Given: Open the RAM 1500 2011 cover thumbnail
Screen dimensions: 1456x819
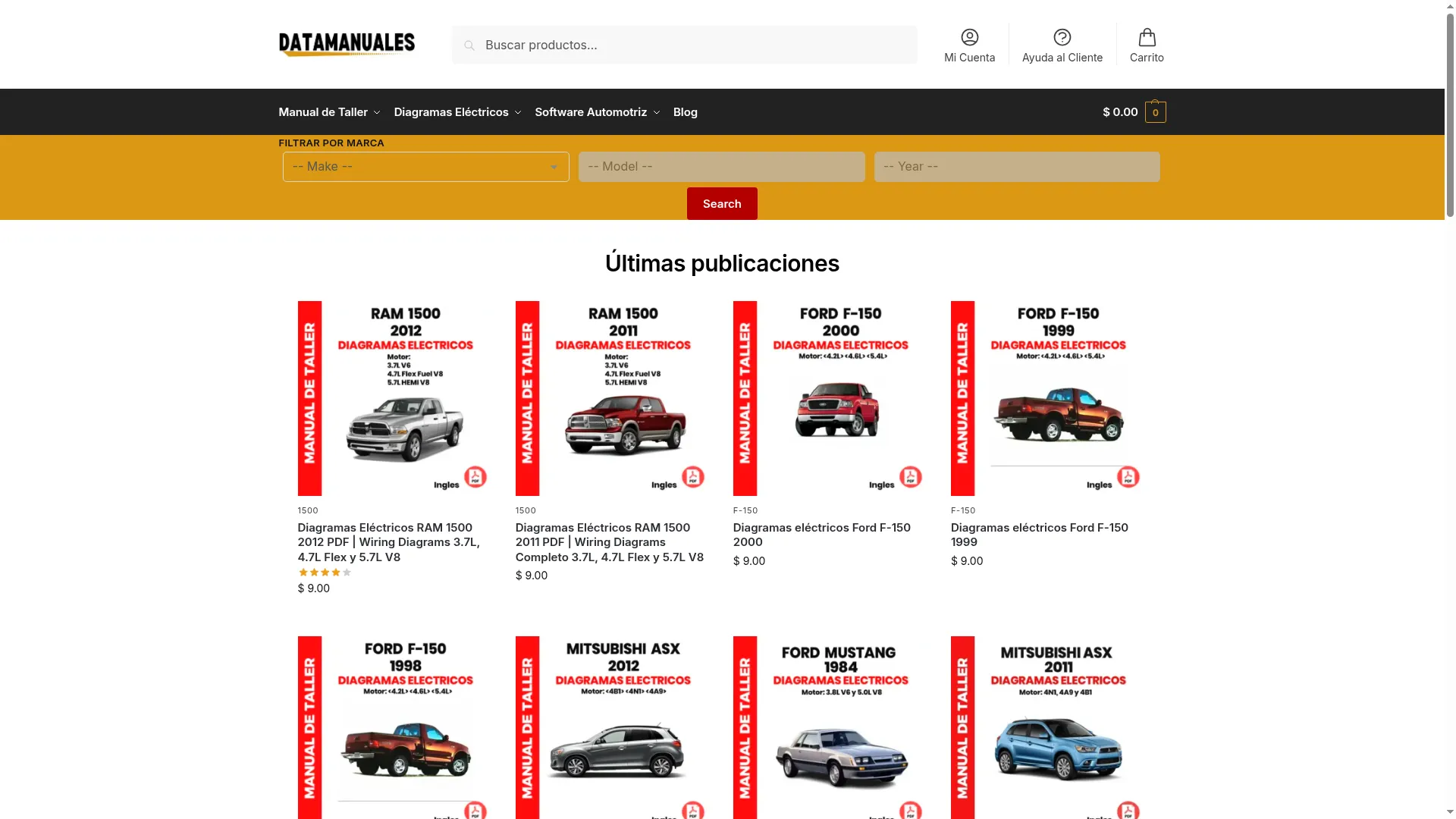Looking at the screenshot, I should pyautogui.click(x=613, y=398).
